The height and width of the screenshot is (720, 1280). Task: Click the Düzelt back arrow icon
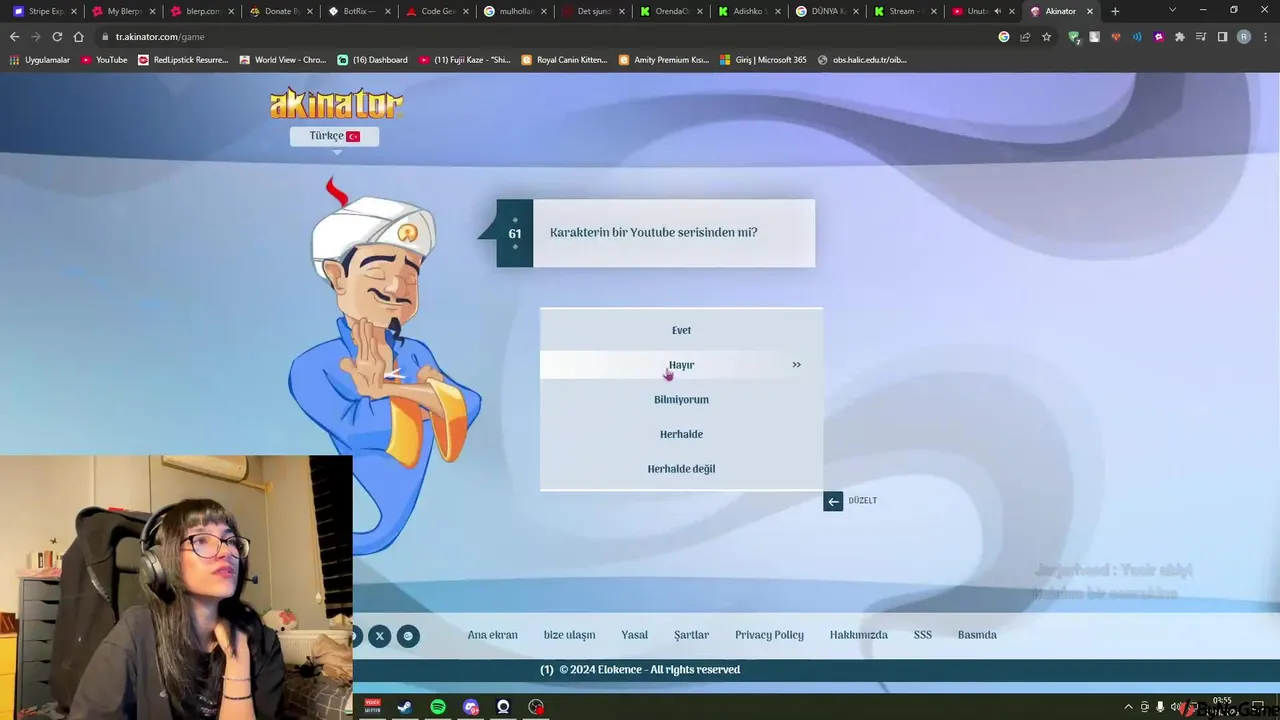[x=833, y=501]
